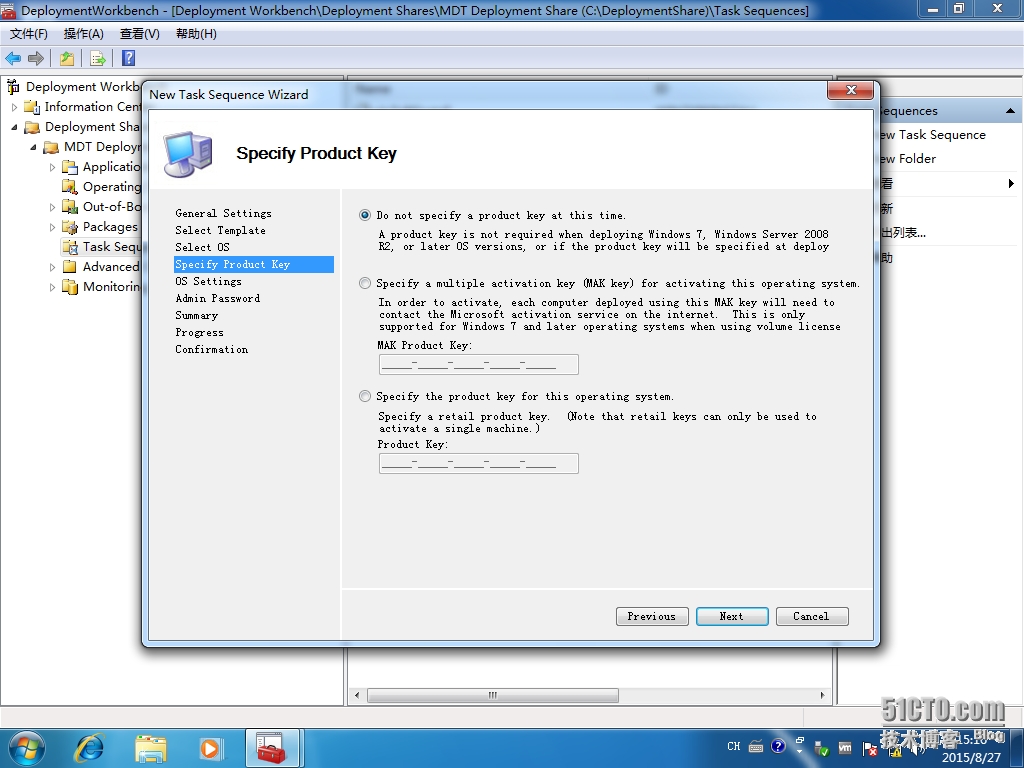Click the Select OS wizard step
1024x768 pixels.
[202, 248]
